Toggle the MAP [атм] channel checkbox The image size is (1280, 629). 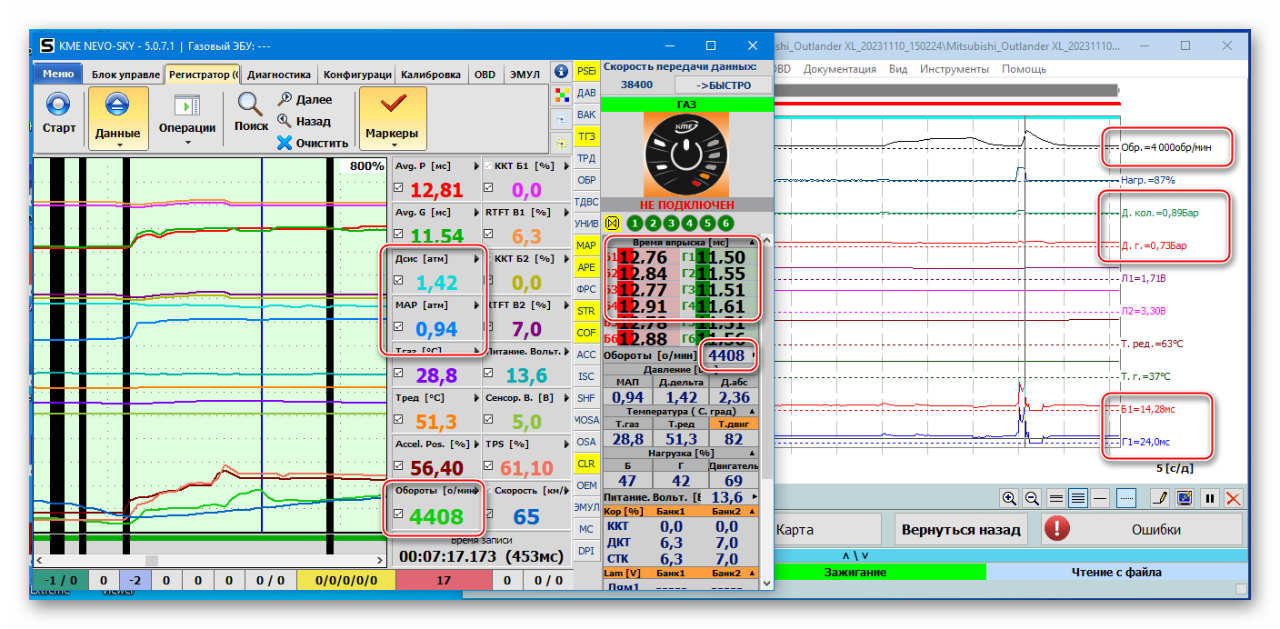[399, 327]
